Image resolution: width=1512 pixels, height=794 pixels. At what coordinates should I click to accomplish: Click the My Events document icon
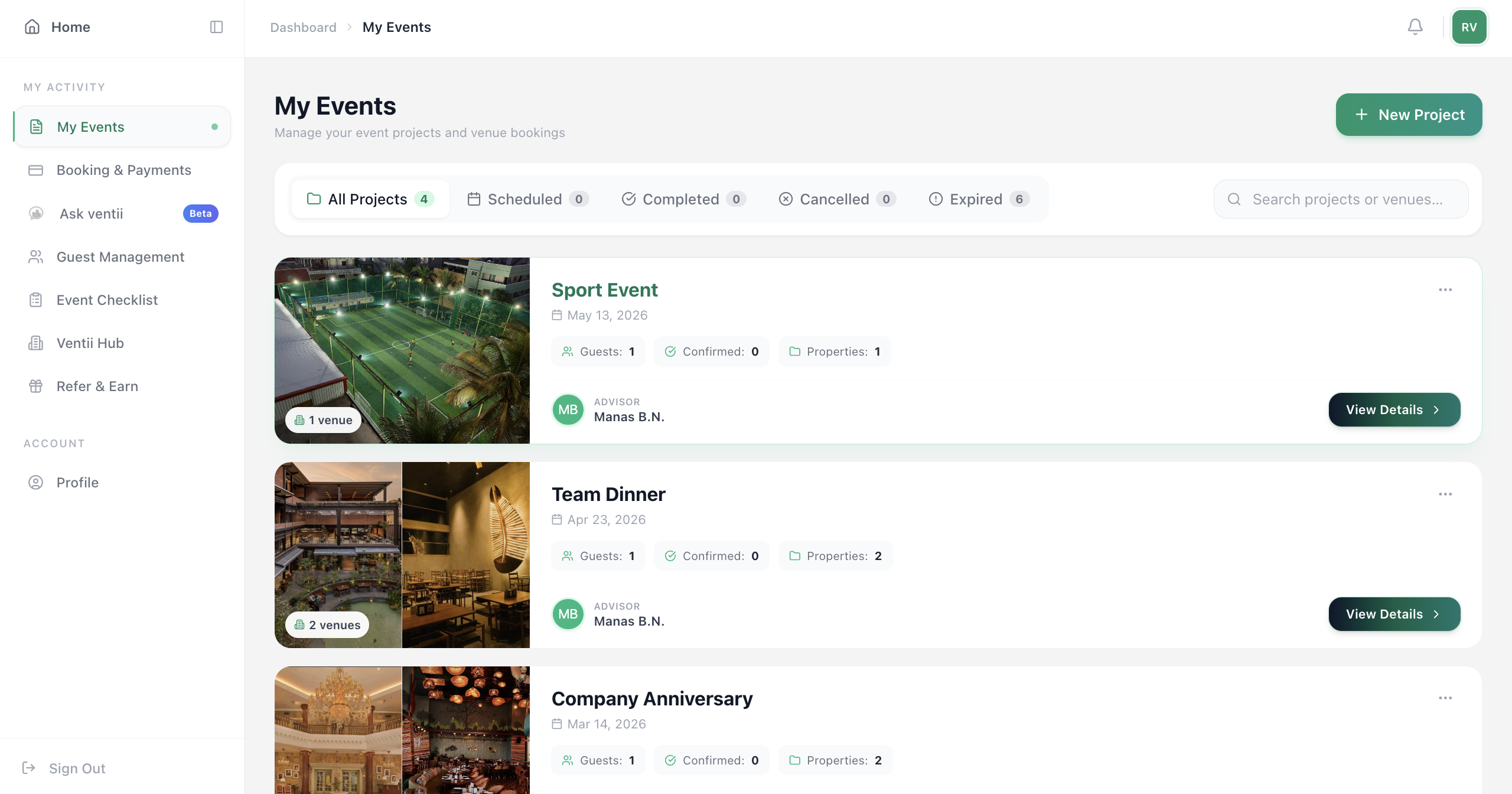36,126
